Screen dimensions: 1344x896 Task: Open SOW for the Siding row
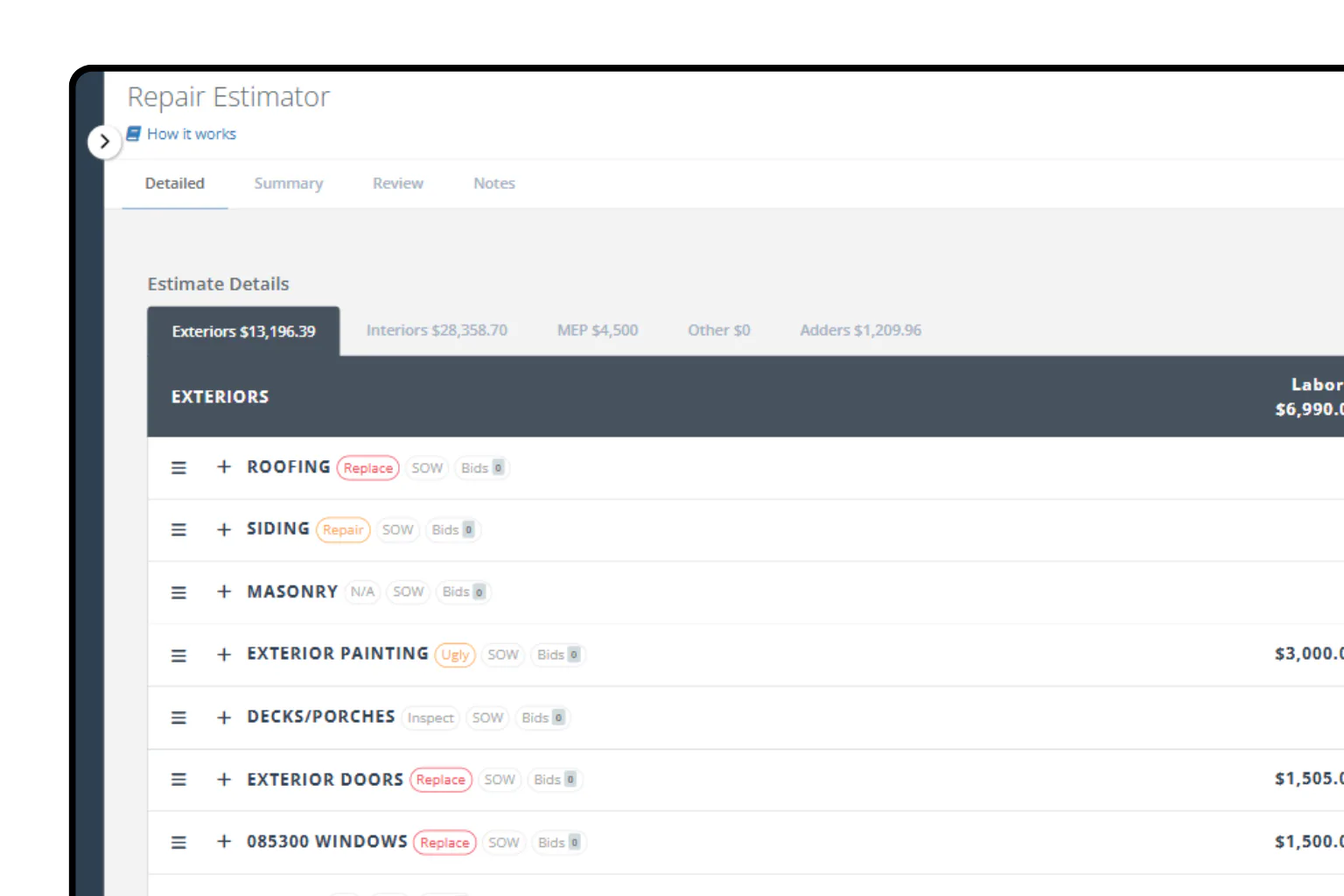[398, 530]
